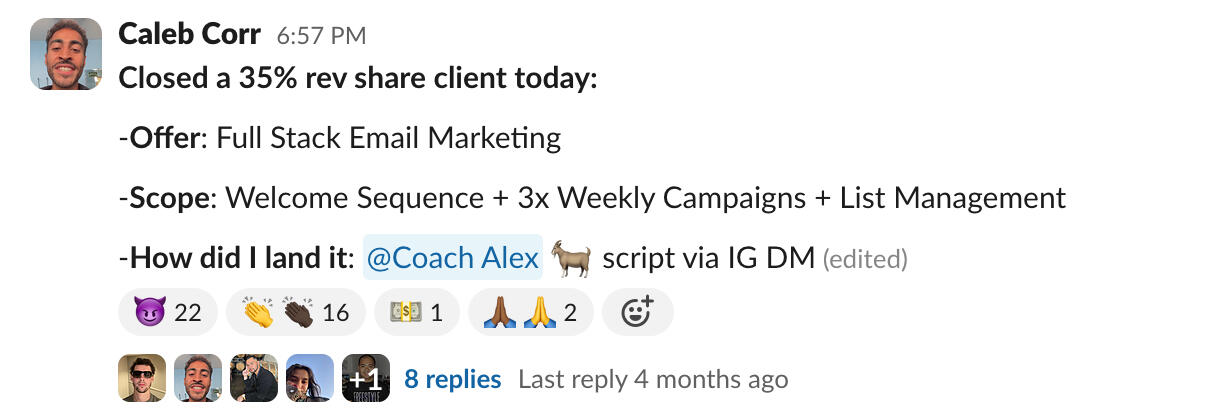Click the fourth thread replier avatar
Image resolution: width=1218 pixels, height=416 pixels.
pyautogui.click(x=310, y=379)
